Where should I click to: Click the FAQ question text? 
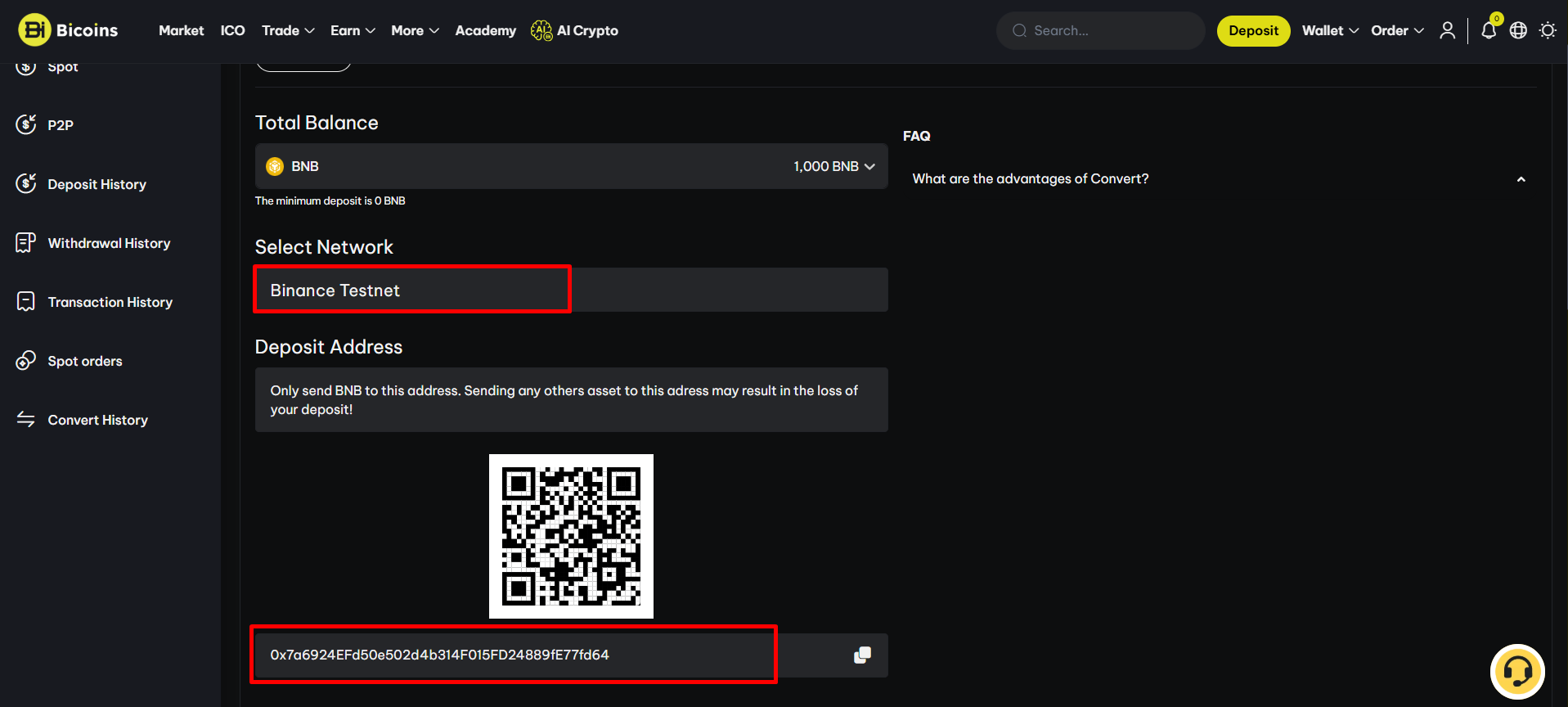coord(1030,178)
